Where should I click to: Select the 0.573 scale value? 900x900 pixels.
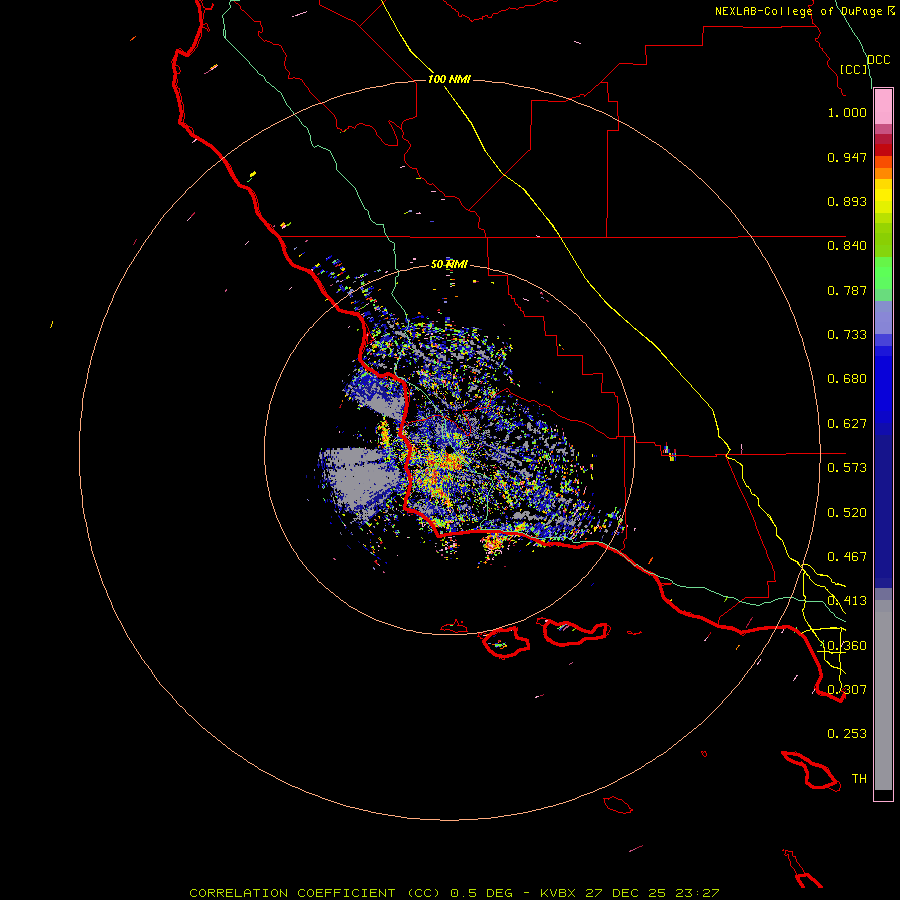click(x=847, y=468)
